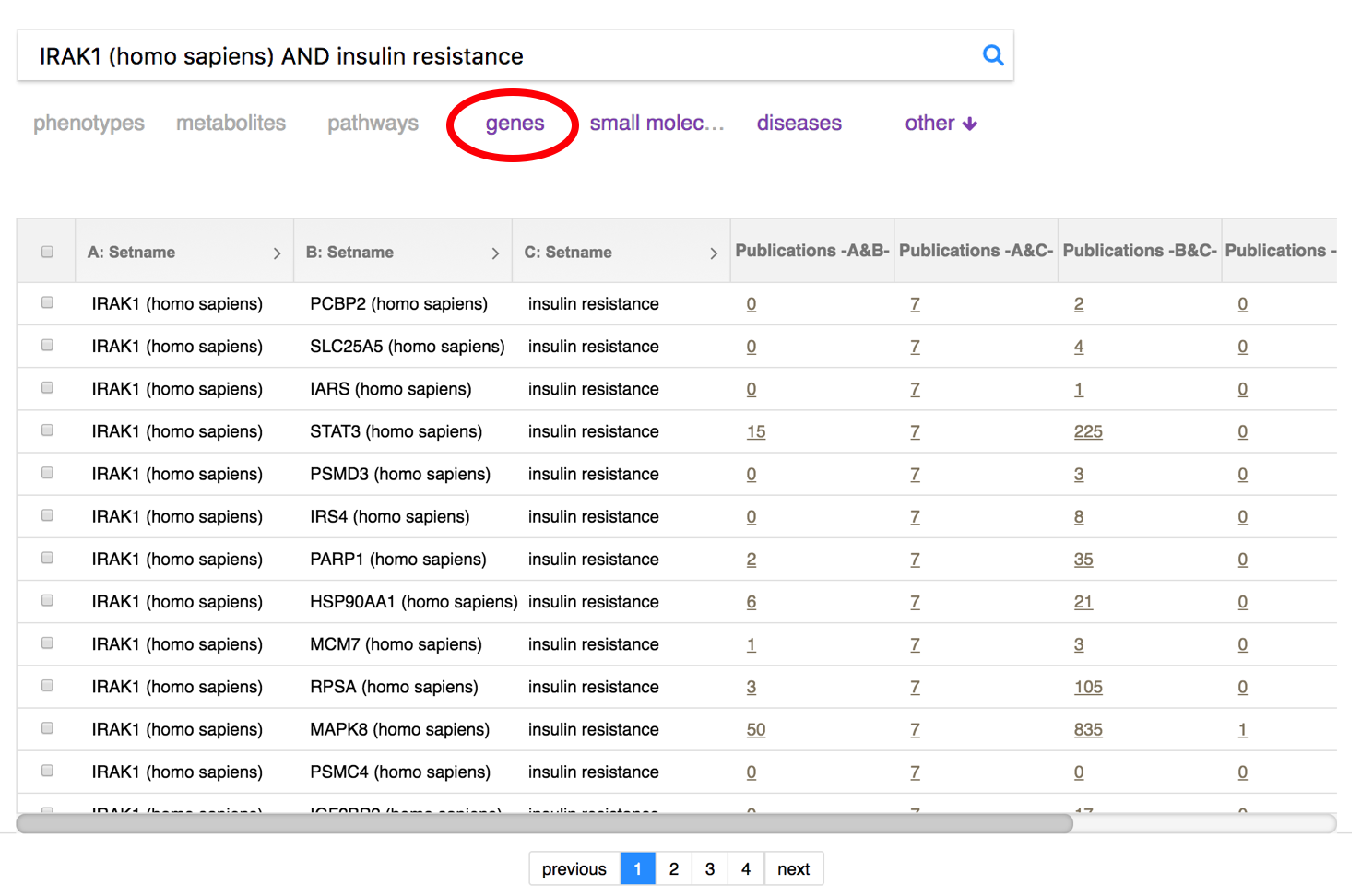1361x896 pixels.
Task: Jump to results page 2
Action: pos(674,868)
